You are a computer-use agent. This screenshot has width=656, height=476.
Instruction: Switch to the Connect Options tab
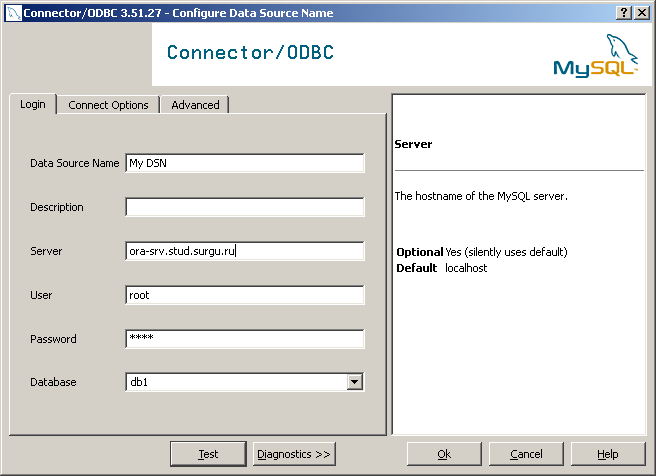pyautogui.click(x=108, y=105)
